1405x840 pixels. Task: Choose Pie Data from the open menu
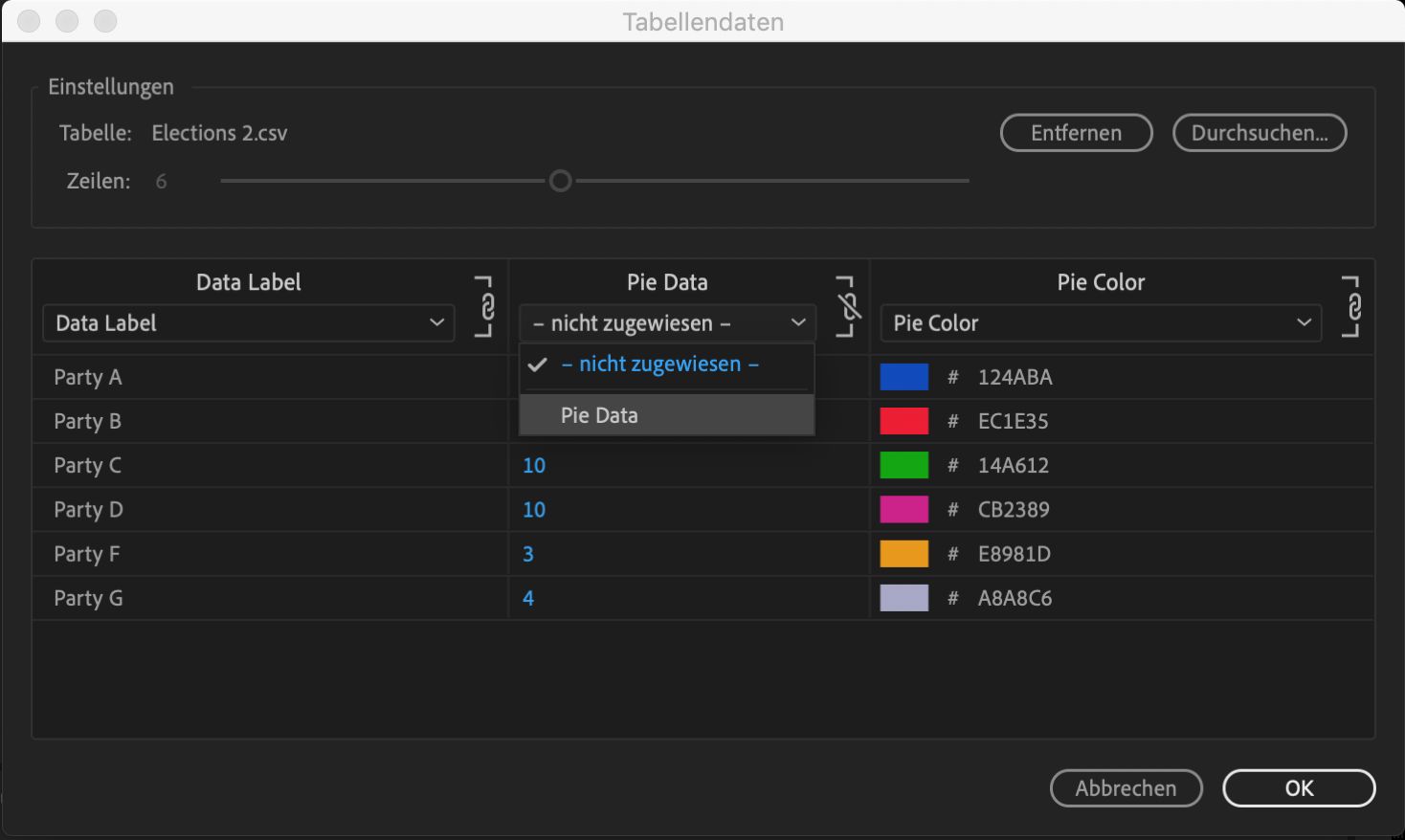tap(599, 415)
